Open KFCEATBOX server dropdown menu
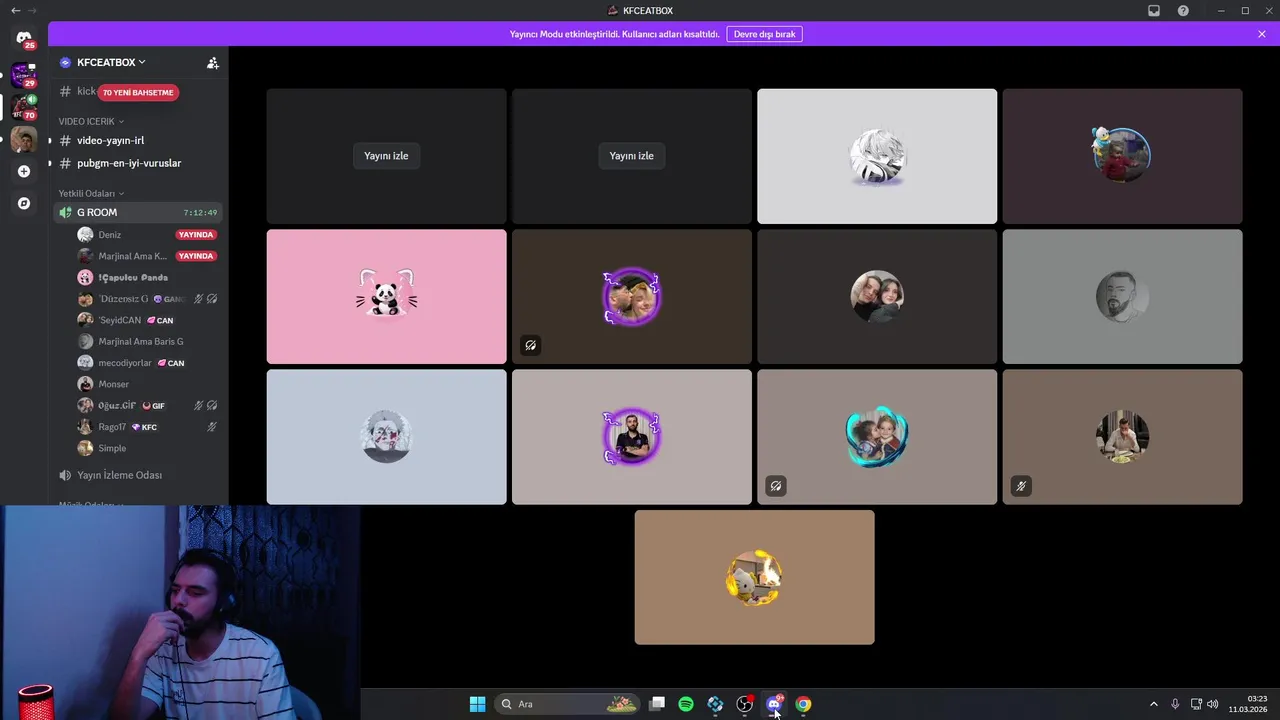The height and width of the screenshot is (720, 1280). (x=111, y=62)
